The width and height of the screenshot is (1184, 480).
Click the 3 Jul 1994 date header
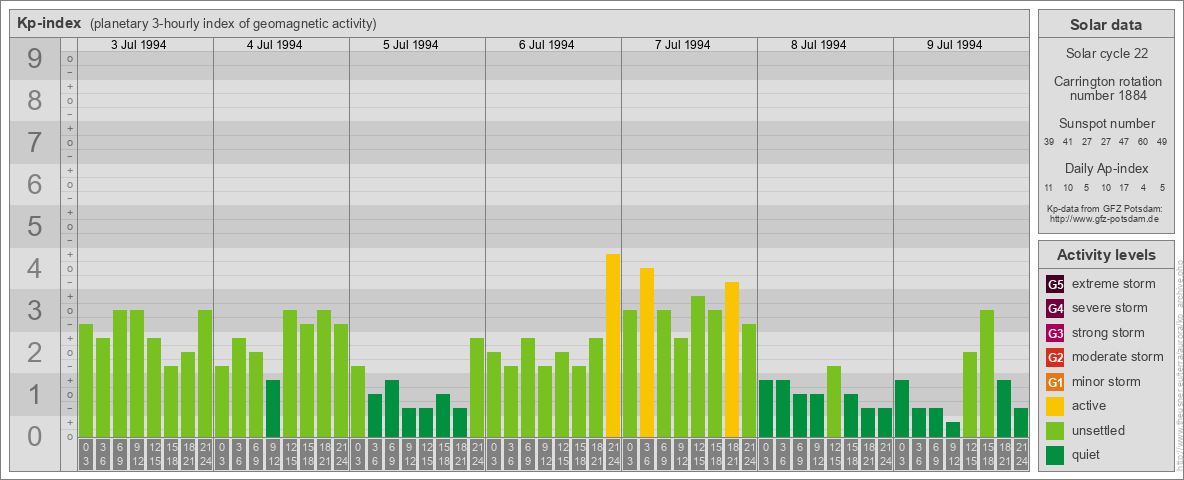[x=138, y=45]
